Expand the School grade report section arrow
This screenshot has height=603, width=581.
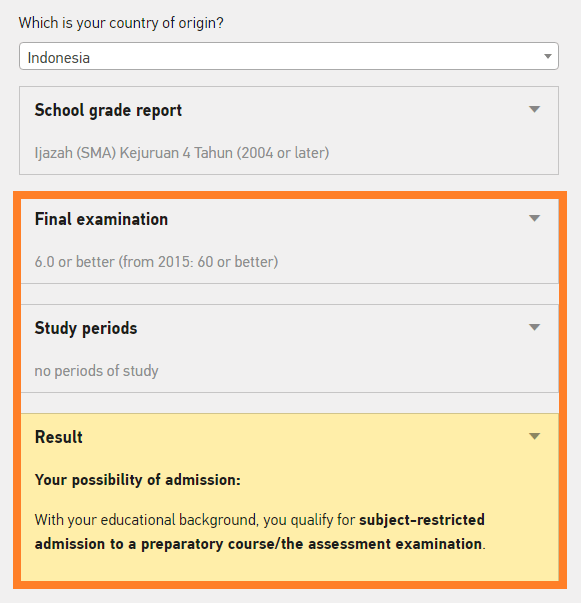[x=534, y=109]
